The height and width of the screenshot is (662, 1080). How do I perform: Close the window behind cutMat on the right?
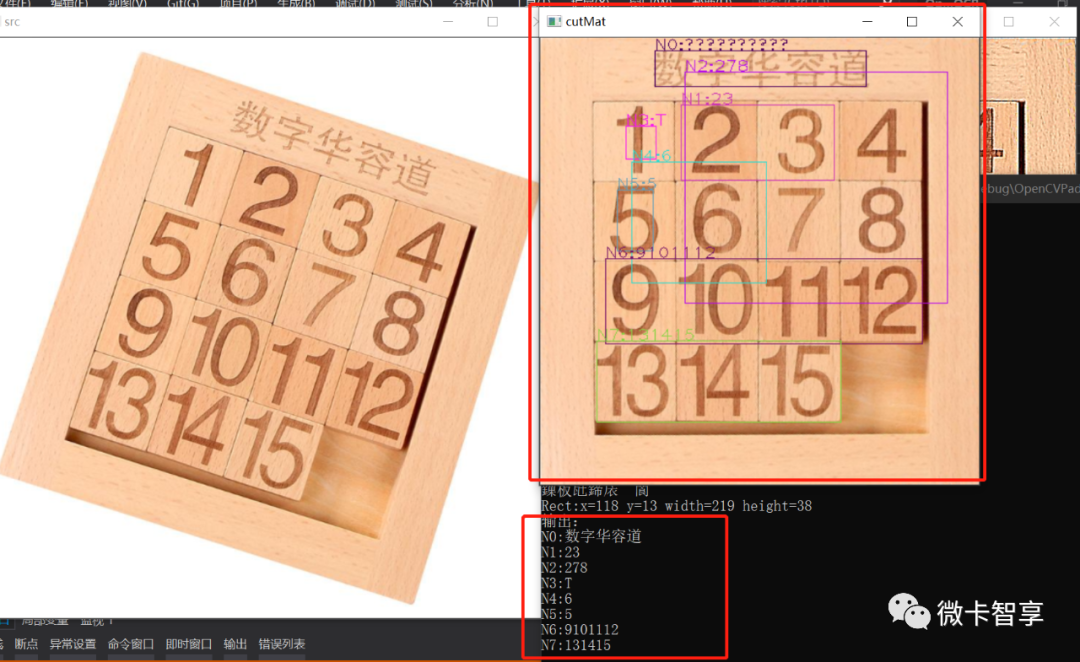click(x=1054, y=21)
